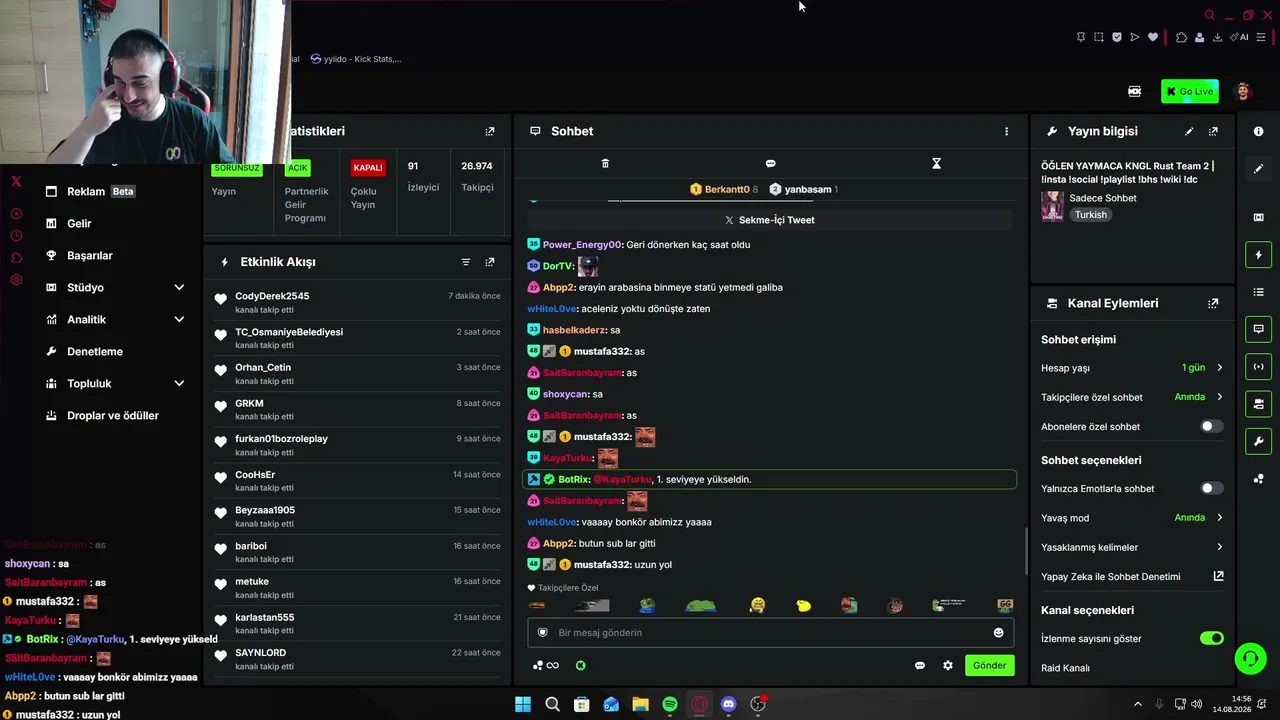
Task: Open the Raid Kanalı option
Action: (1065, 668)
